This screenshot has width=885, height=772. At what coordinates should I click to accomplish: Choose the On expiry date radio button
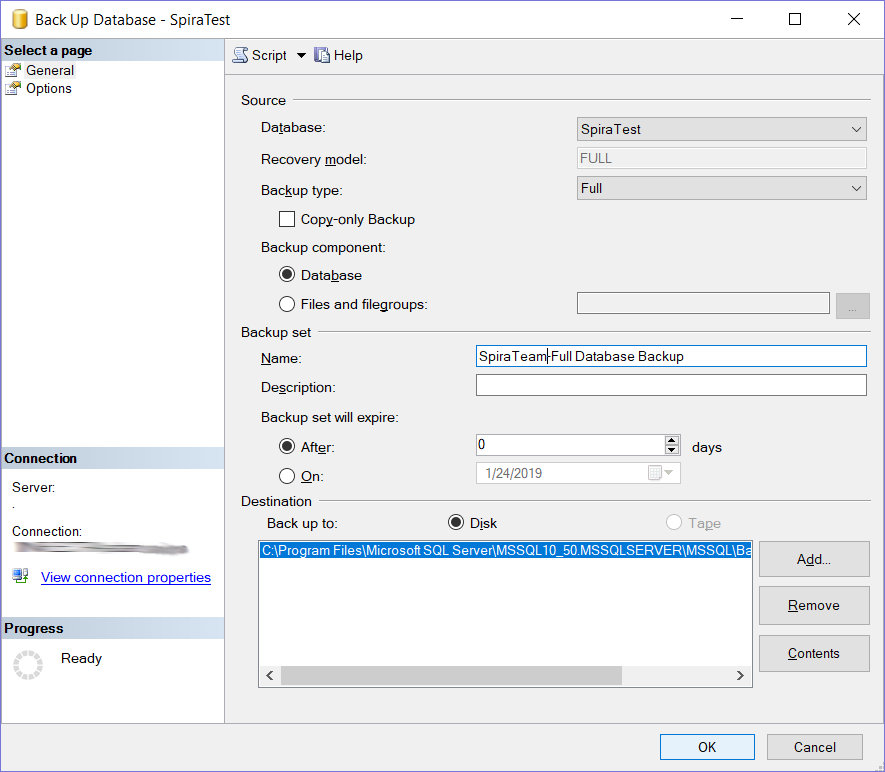288,476
